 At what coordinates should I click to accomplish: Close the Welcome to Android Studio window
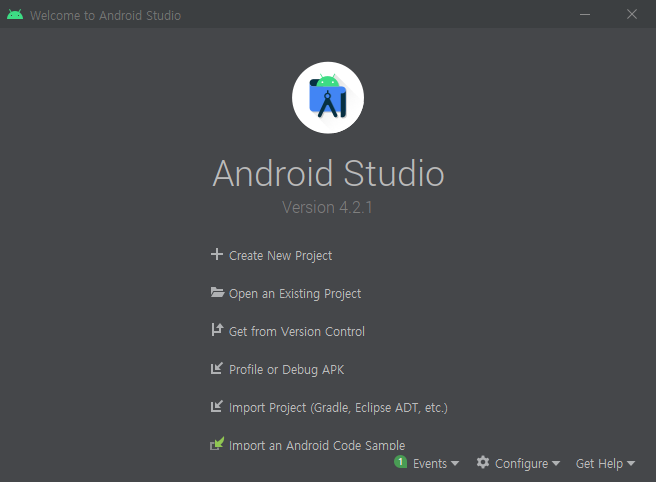(632, 14)
